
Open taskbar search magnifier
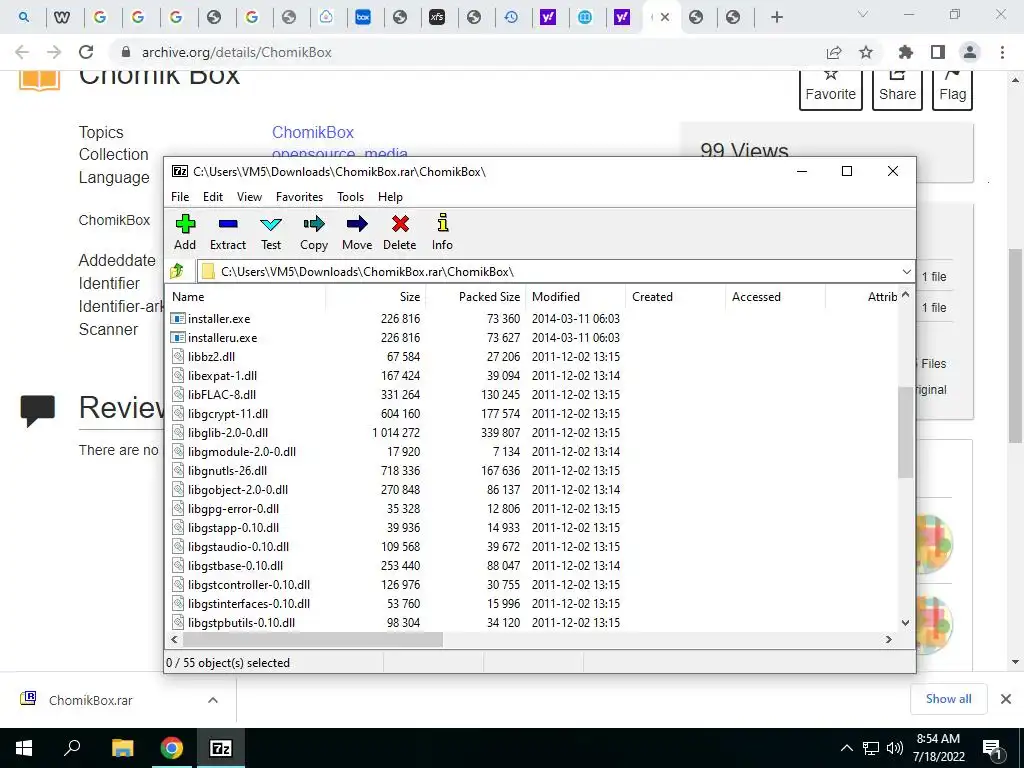72,747
